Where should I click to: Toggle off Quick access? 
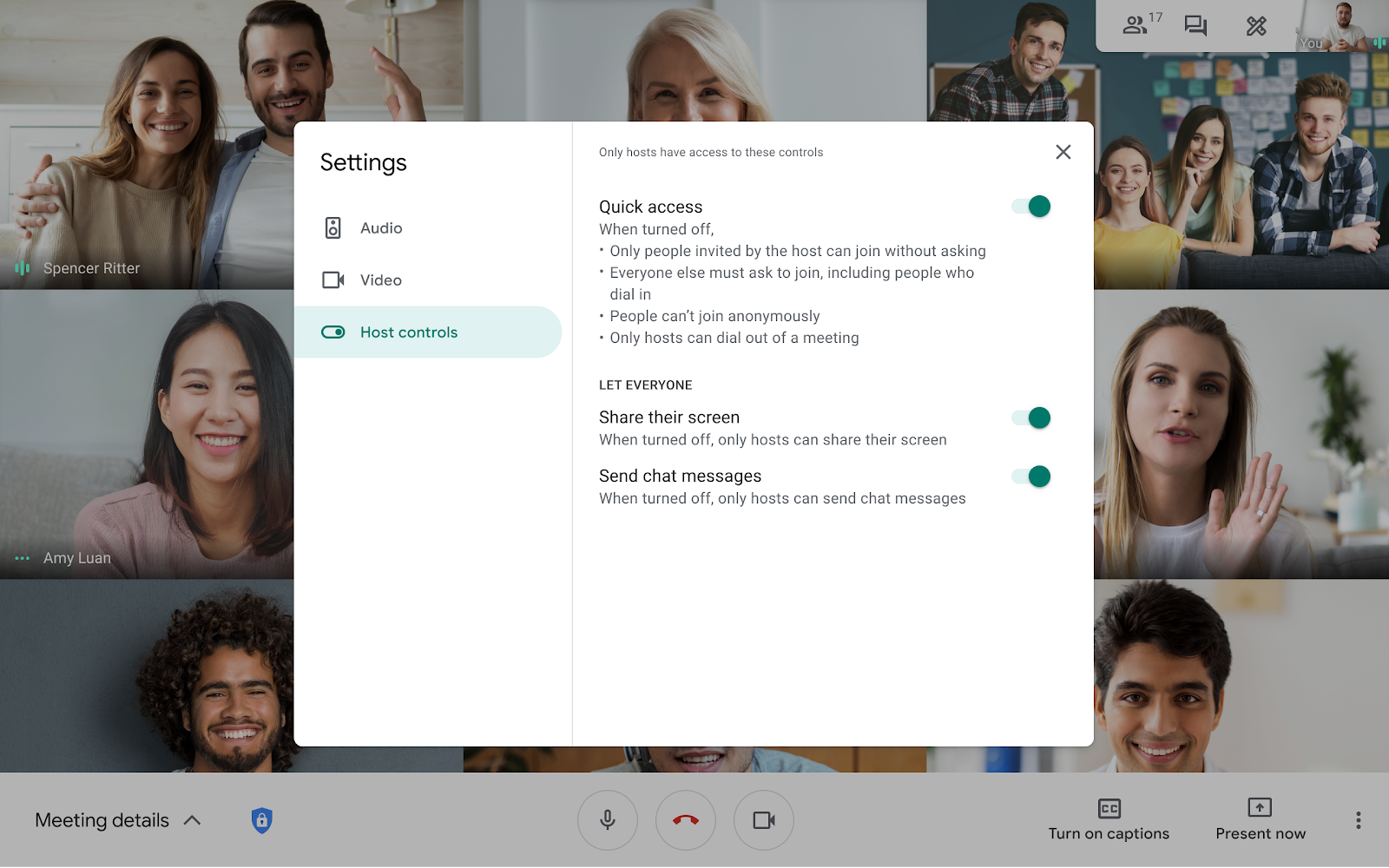[x=1031, y=206]
